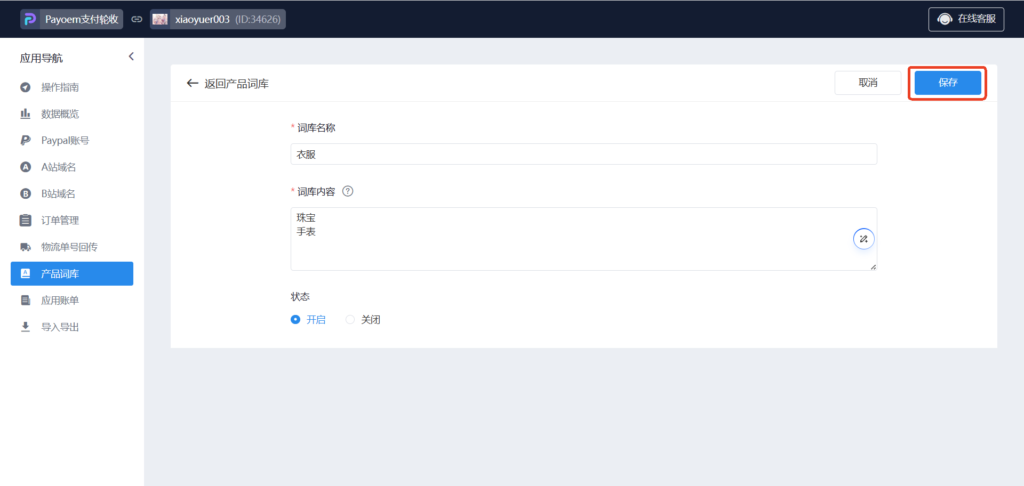Click the link chain icon in header
Viewport: 1024px width, 486px height.
click(x=137, y=19)
